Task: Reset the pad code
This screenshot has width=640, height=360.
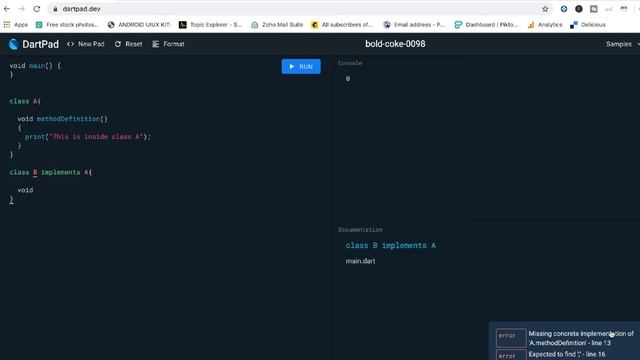Action: (129, 44)
